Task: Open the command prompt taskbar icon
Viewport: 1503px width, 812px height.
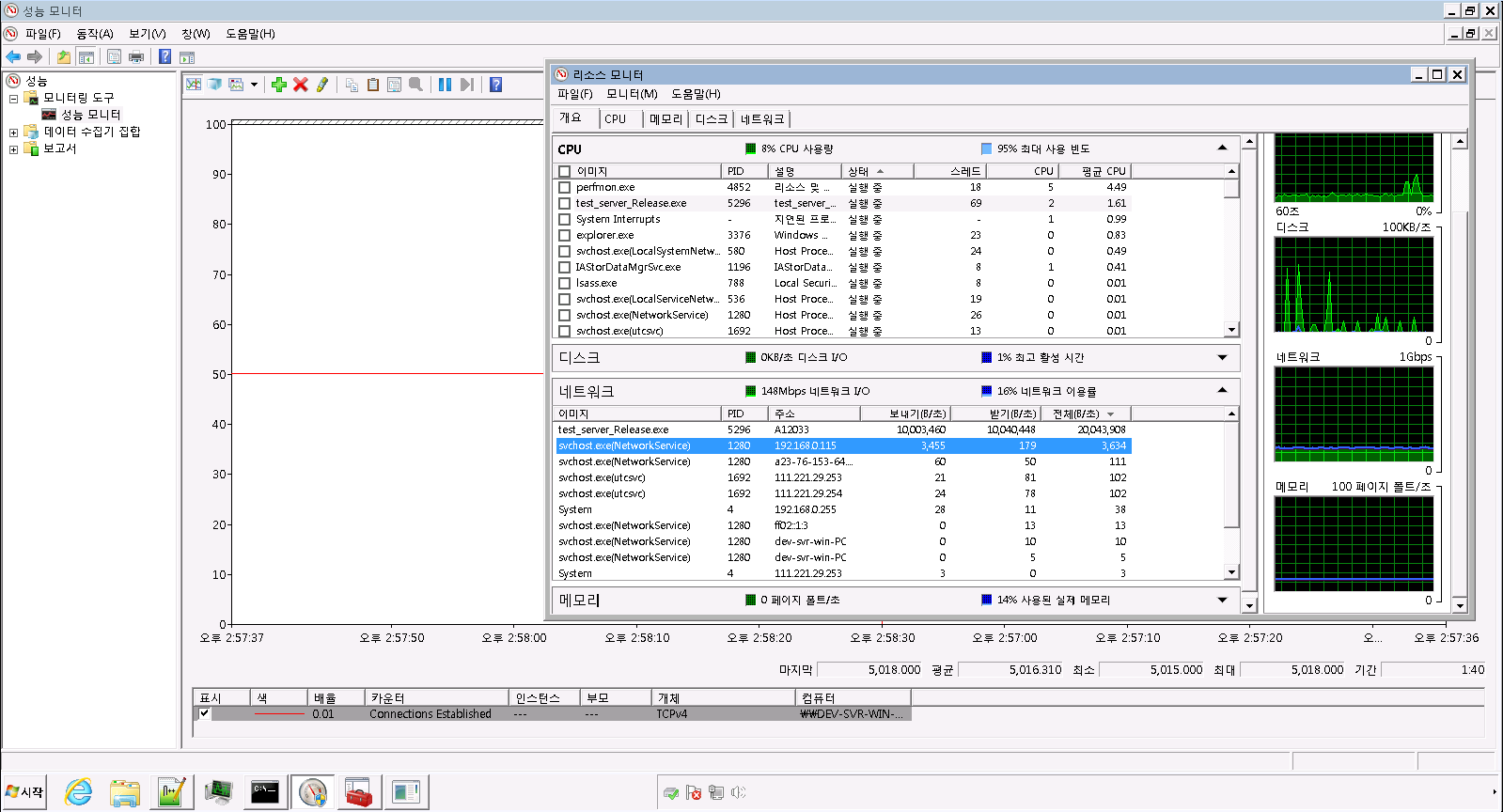Action: (266, 792)
